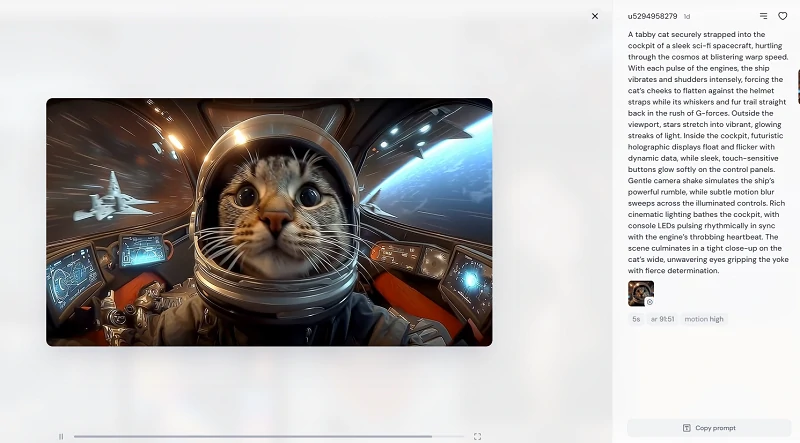Image resolution: width=800 pixels, height=443 pixels.
Task: Click the cat astronaut video frame
Action: click(269, 221)
